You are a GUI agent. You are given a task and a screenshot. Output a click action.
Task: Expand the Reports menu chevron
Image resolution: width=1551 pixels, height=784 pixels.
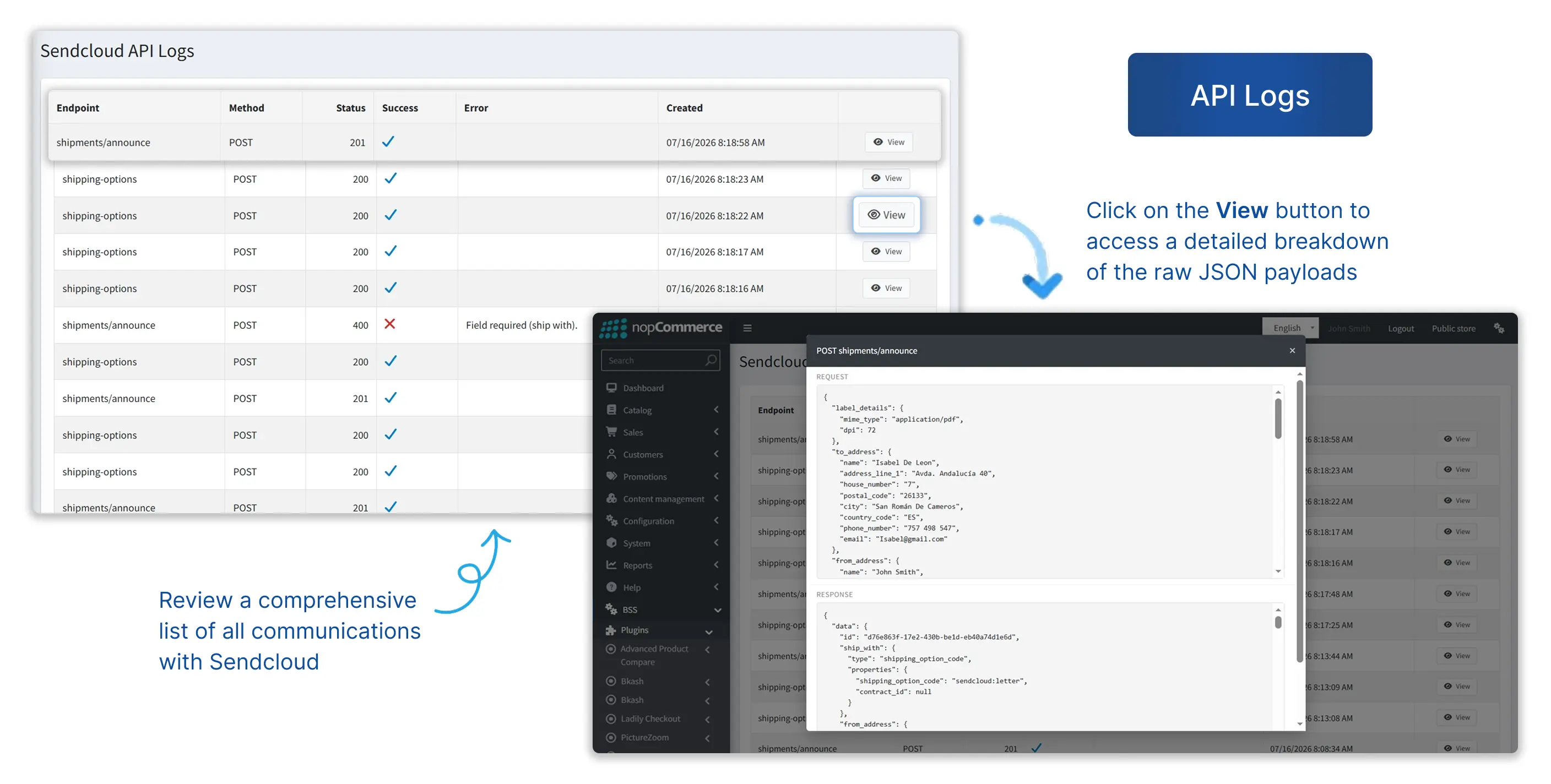tap(717, 564)
